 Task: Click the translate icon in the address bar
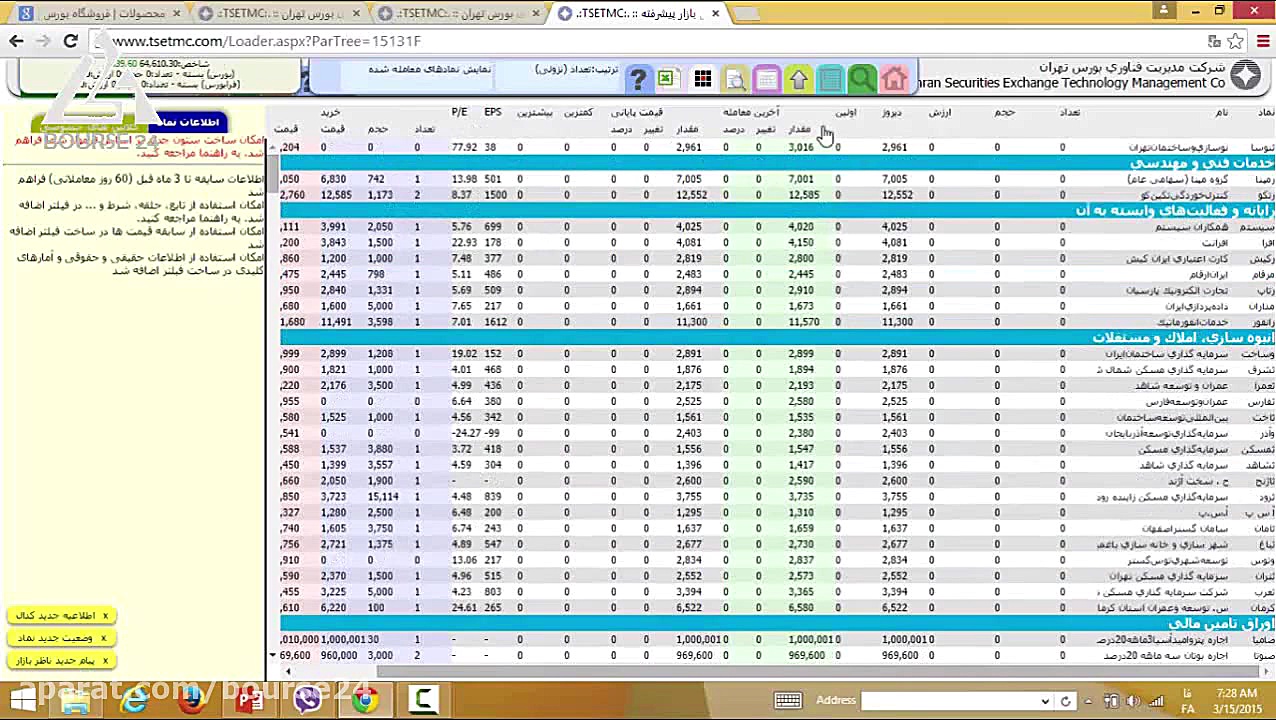[1214, 41]
